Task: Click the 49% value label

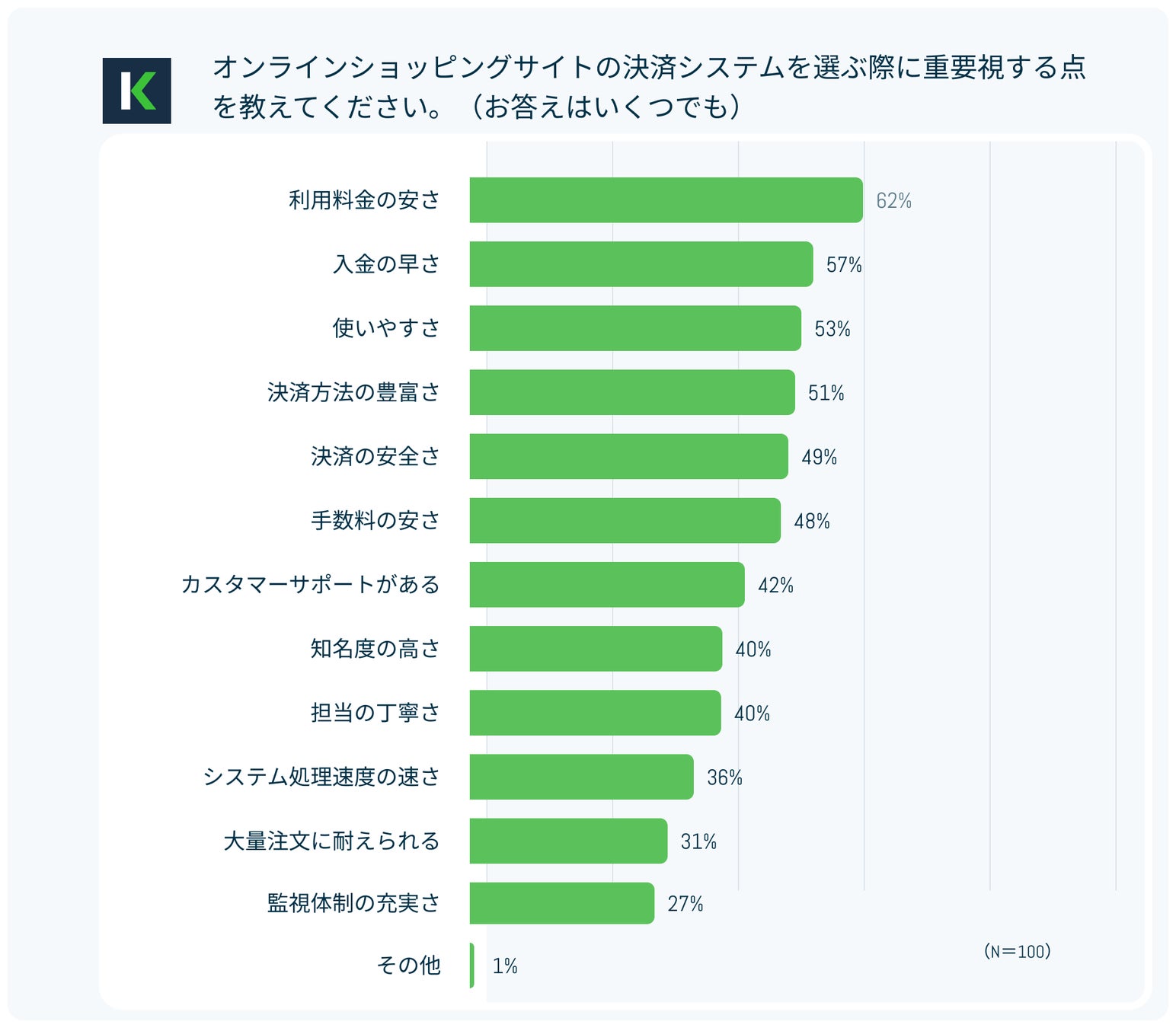Action: click(819, 457)
